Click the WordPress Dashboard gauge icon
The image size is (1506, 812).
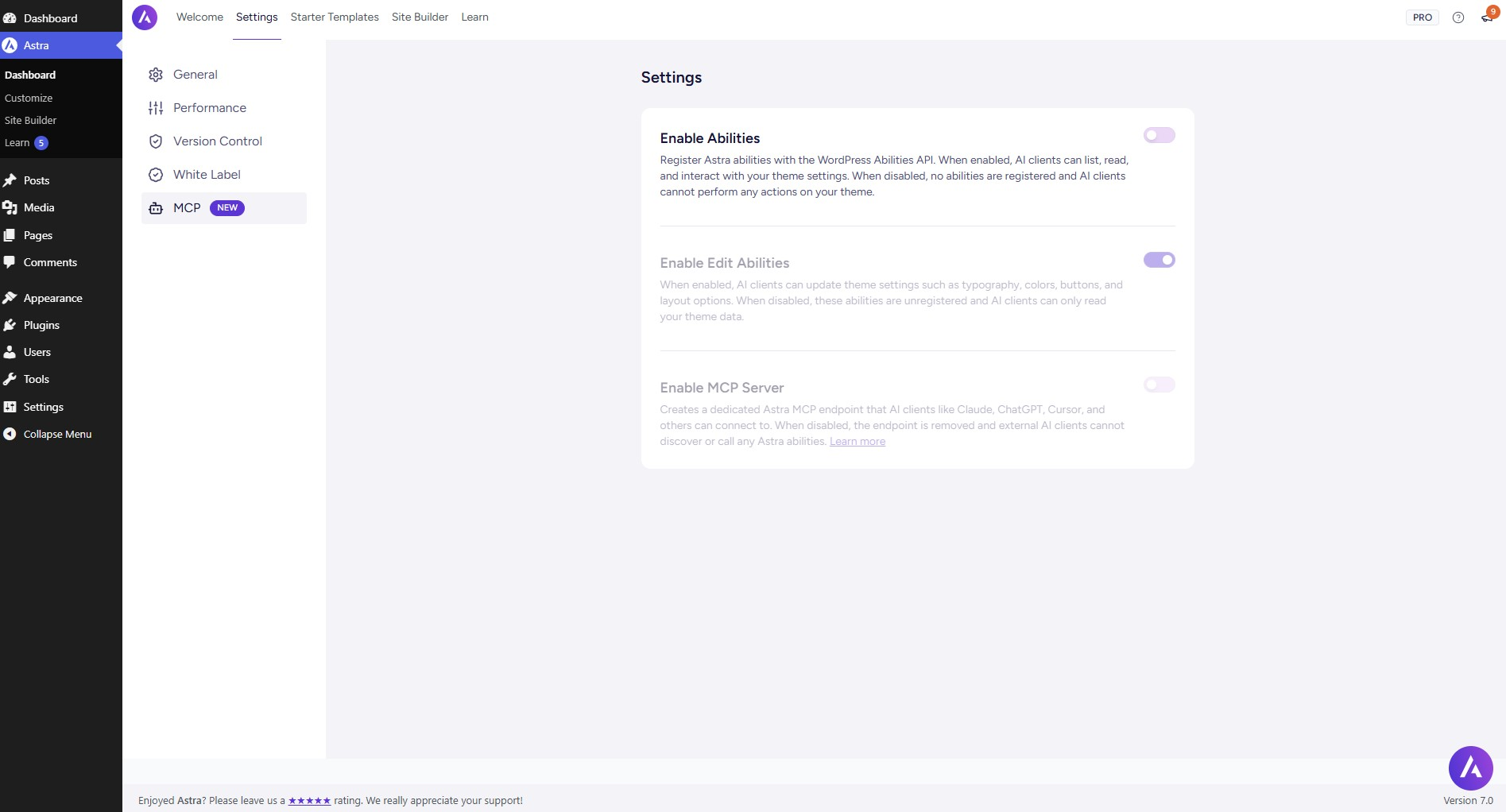point(10,17)
